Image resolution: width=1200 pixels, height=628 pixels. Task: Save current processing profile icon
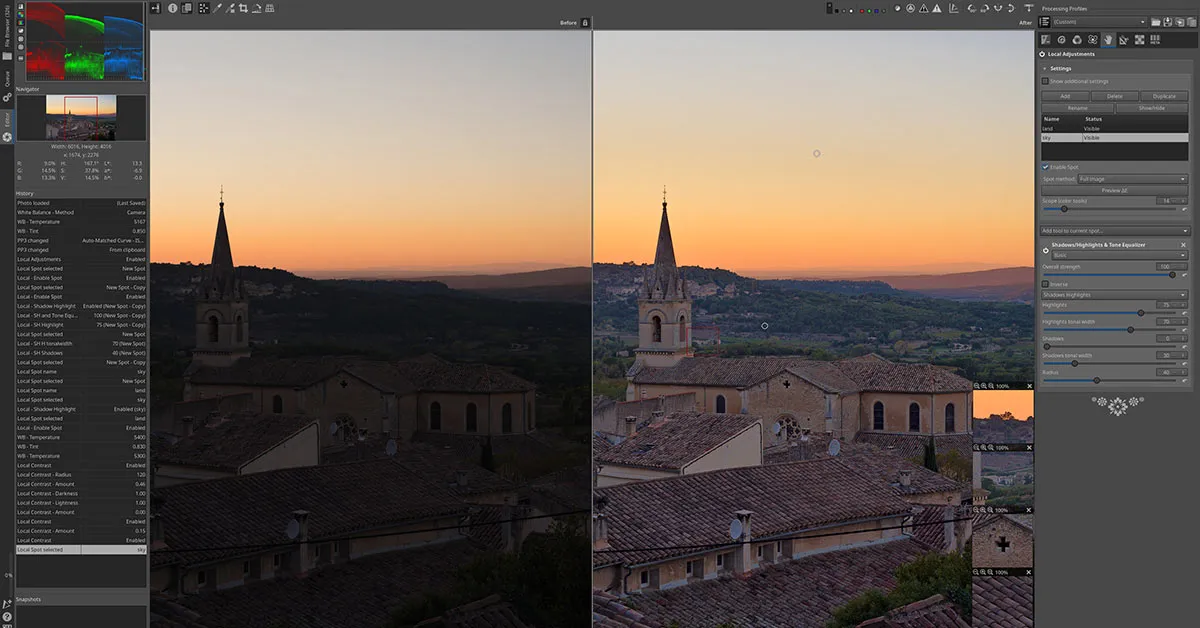point(1167,22)
